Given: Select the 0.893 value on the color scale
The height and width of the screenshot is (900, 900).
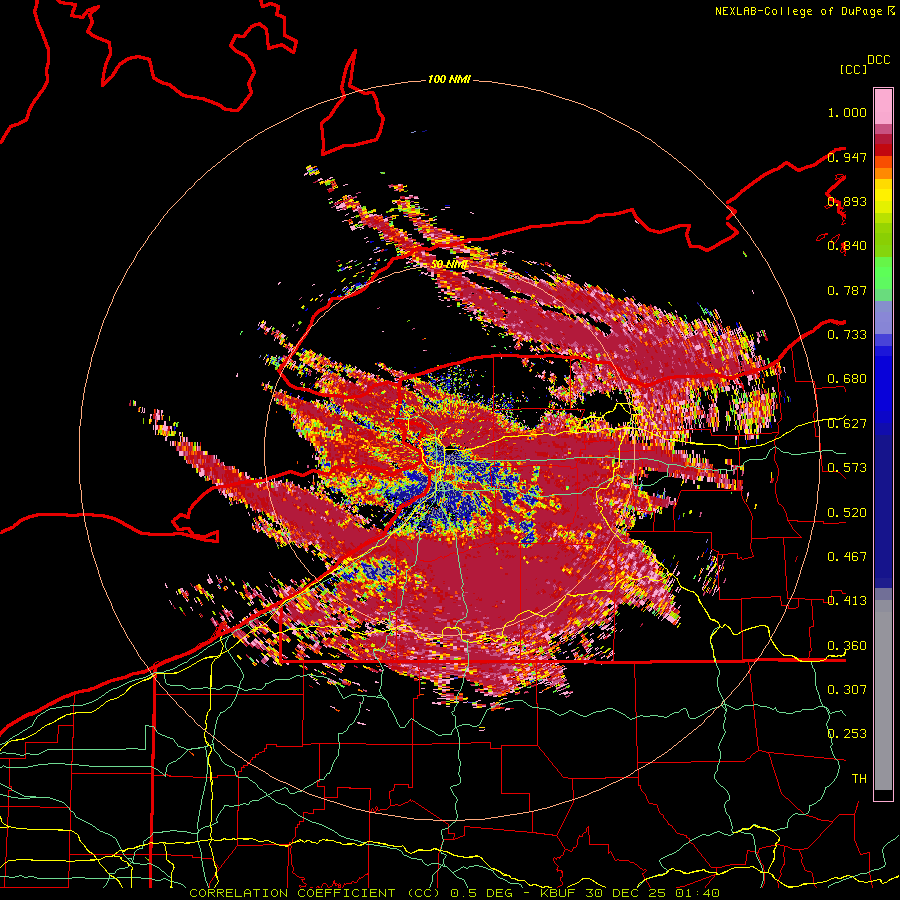Looking at the screenshot, I should [847, 201].
